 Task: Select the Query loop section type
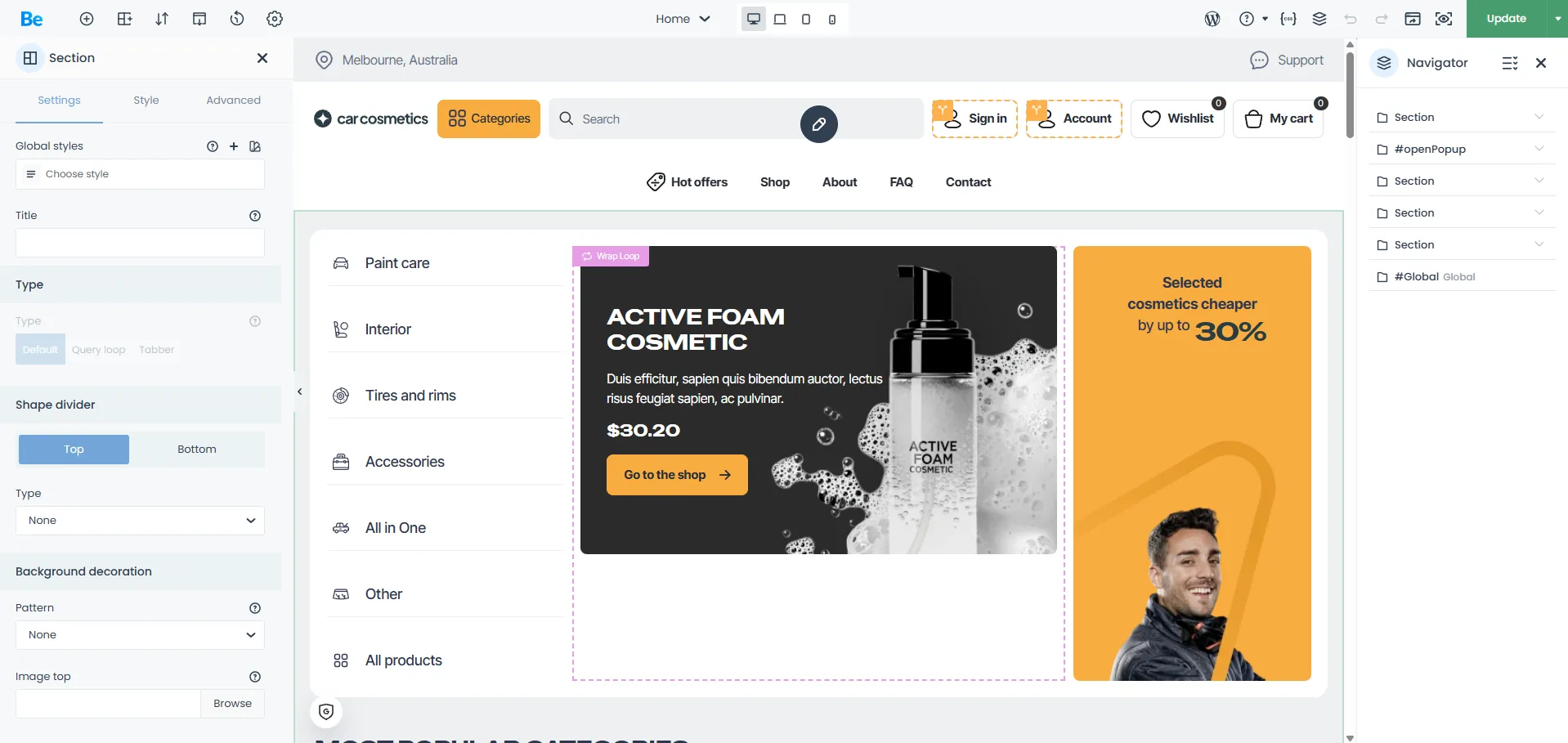tap(98, 350)
